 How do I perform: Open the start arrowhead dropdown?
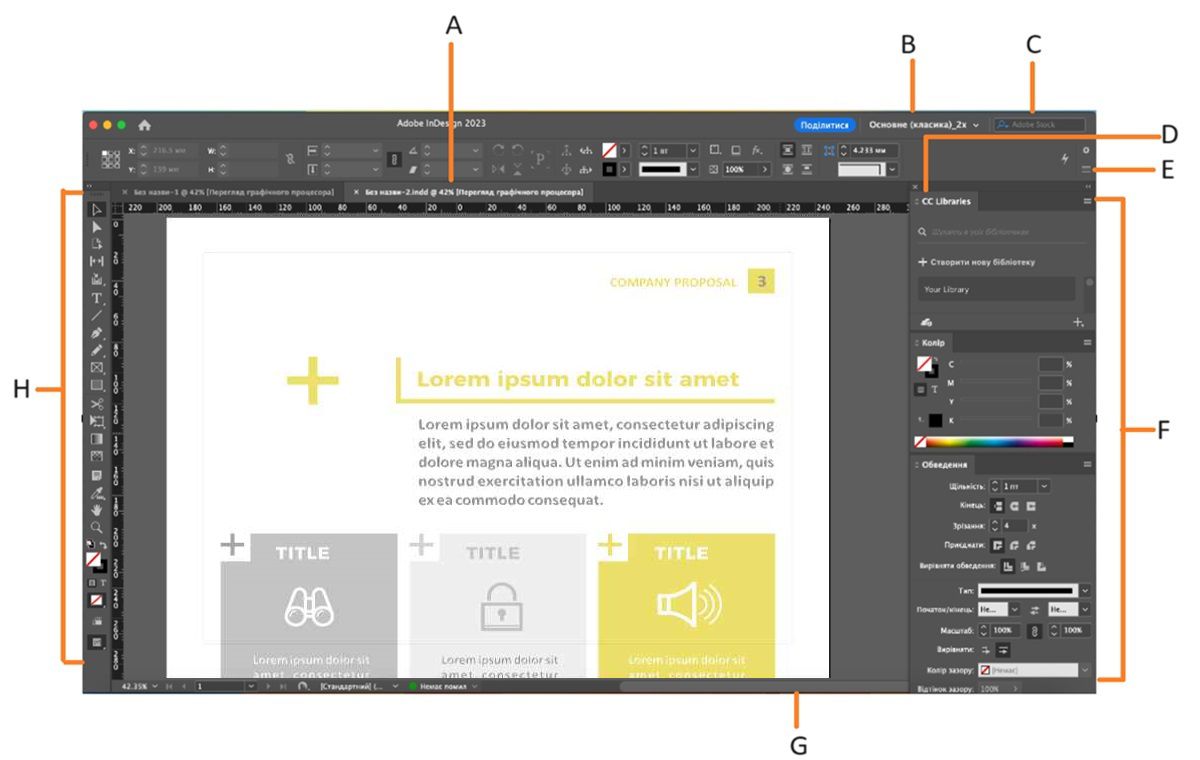1016,609
